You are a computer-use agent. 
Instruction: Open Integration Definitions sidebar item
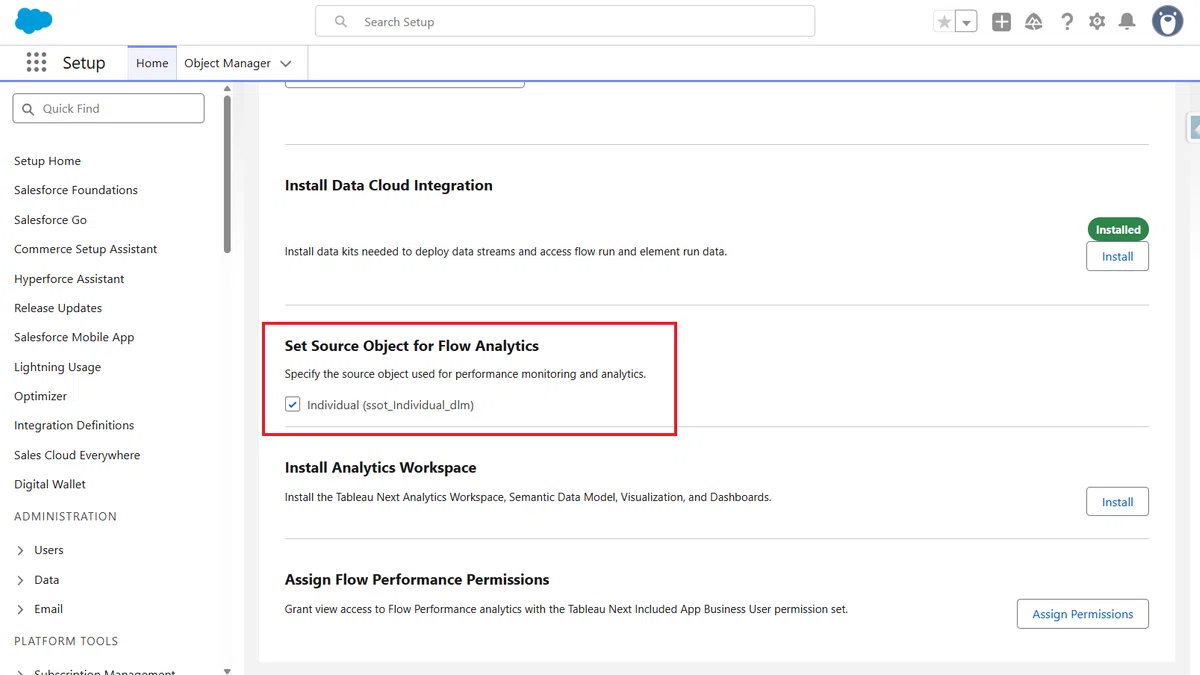[74, 425]
